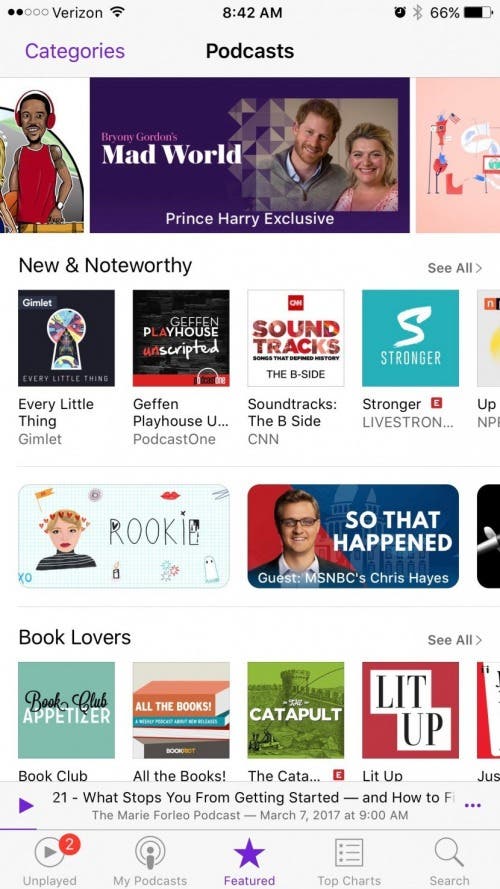Open Mad World Prince Harry banner
Viewport: 500px width, 889px height.
click(x=249, y=155)
